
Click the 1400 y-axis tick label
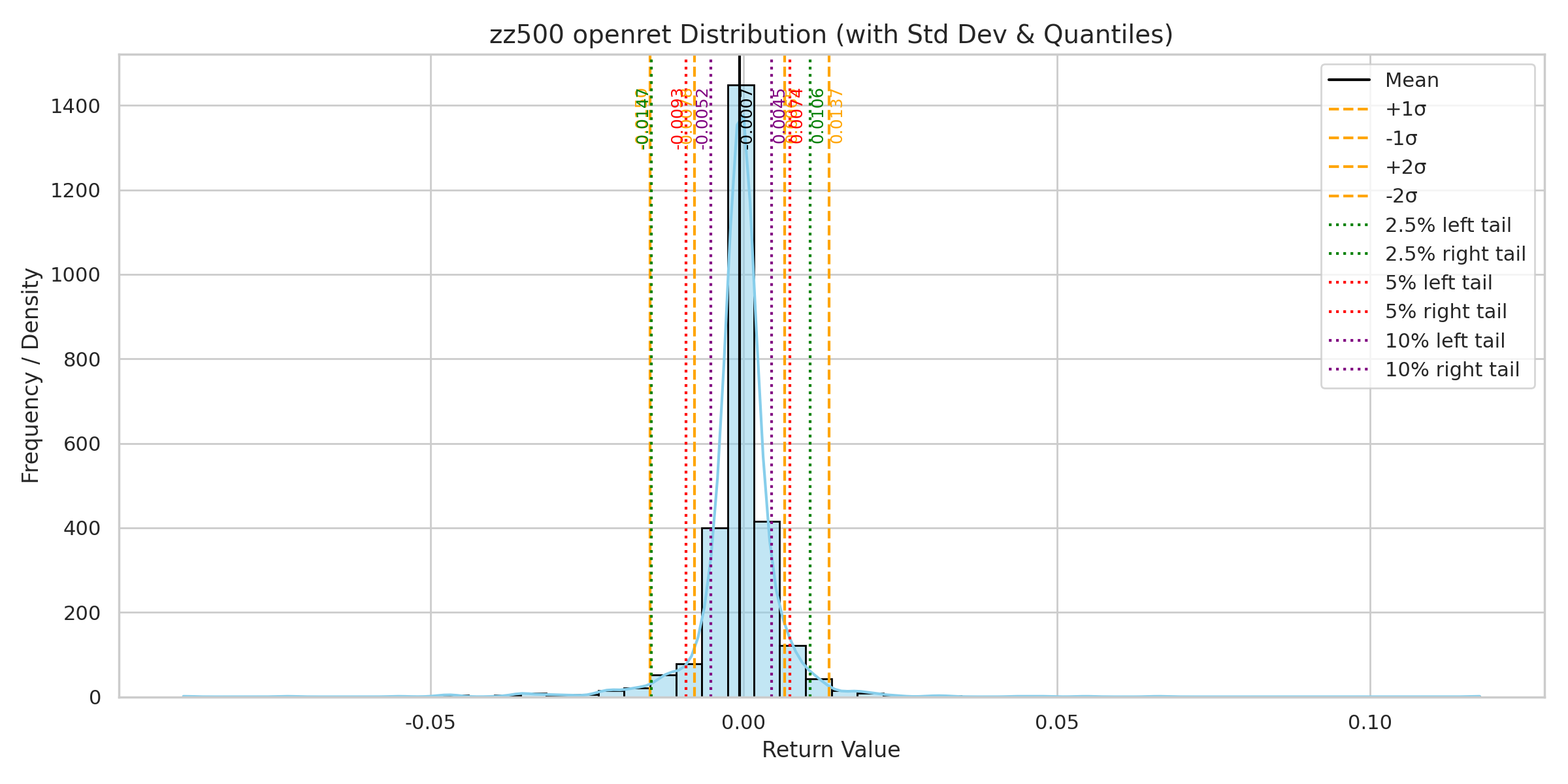[75, 106]
